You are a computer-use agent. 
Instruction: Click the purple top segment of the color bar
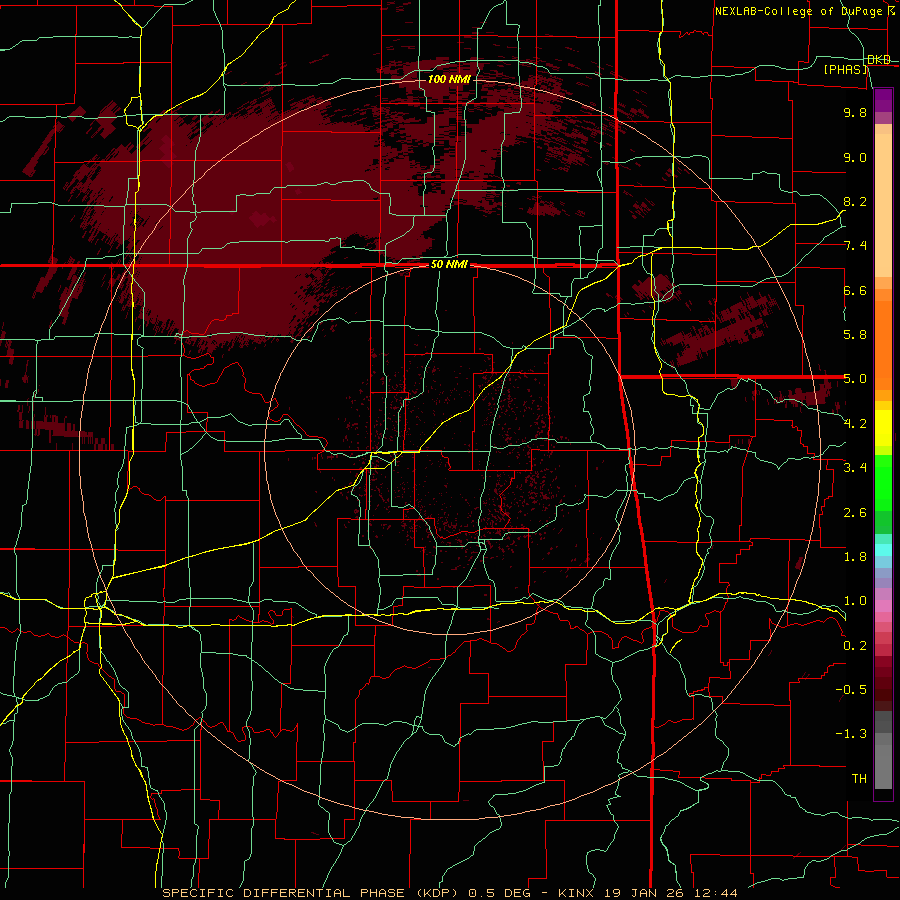(883, 100)
